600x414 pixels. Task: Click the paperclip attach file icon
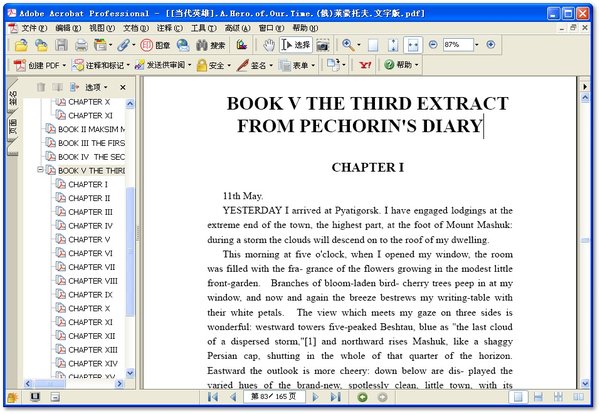(123, 45)
